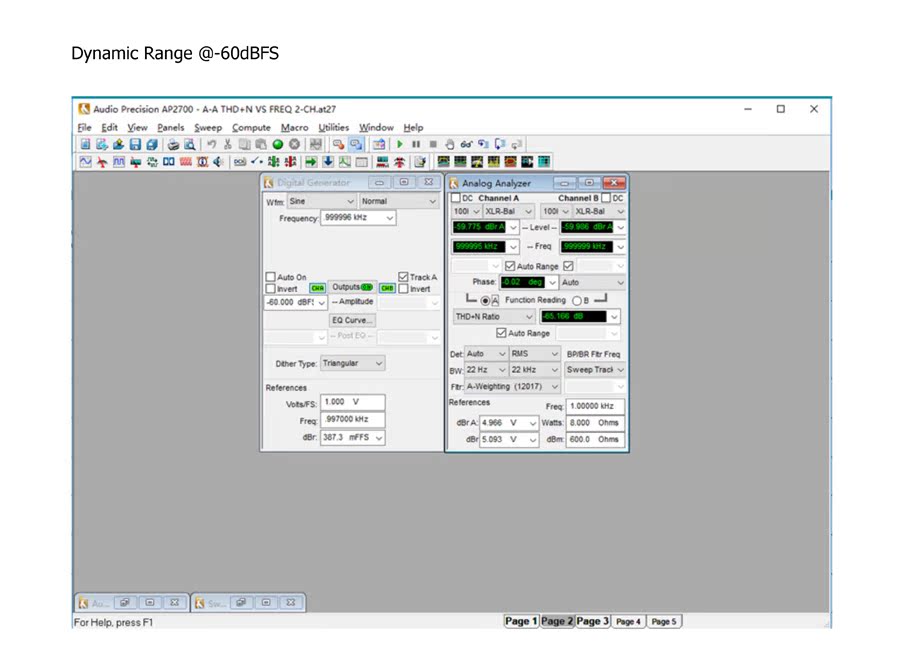Viewport: 900px width, 669px height.
Task: Open the Panels menu
Action: coord(170,127)
